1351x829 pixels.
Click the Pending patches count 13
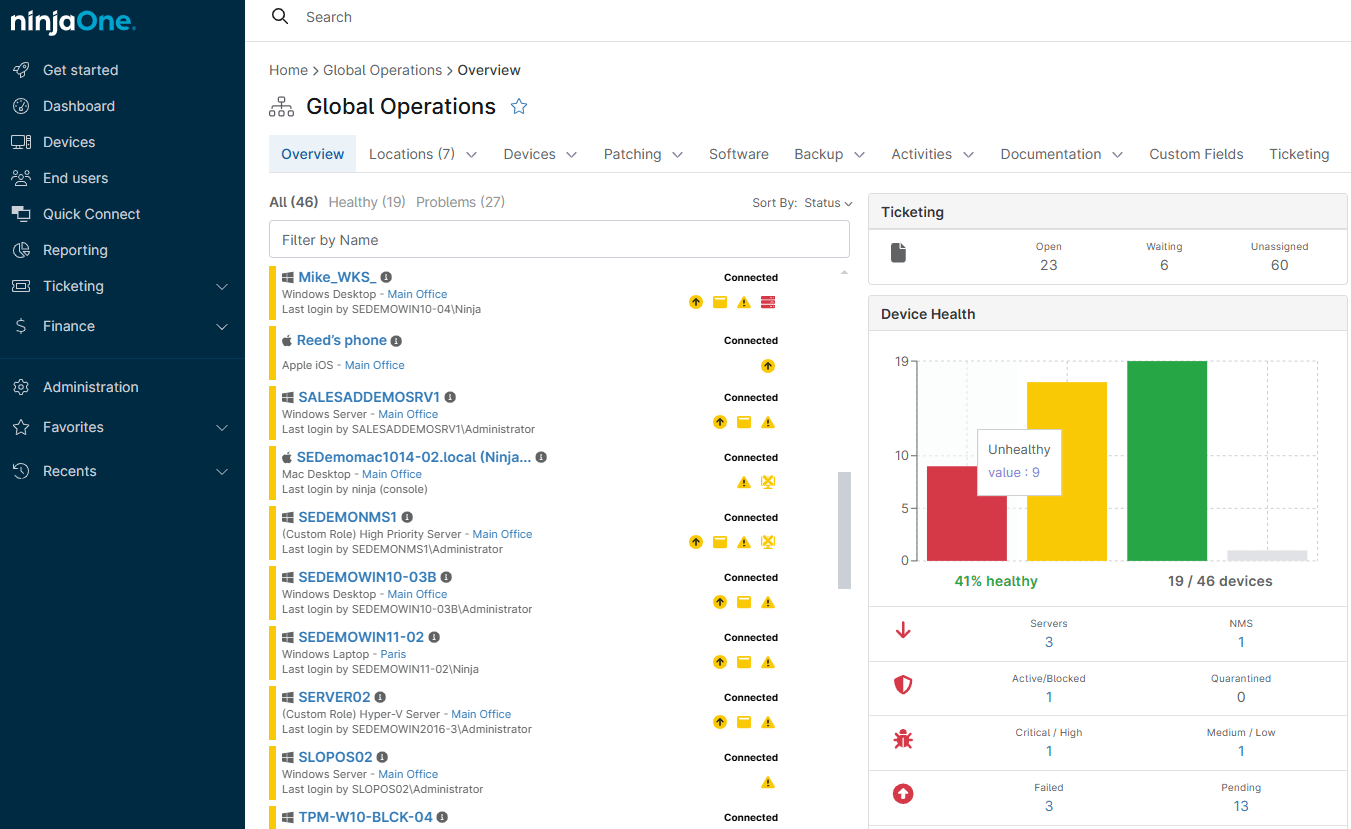click(x=1241, y=806)
